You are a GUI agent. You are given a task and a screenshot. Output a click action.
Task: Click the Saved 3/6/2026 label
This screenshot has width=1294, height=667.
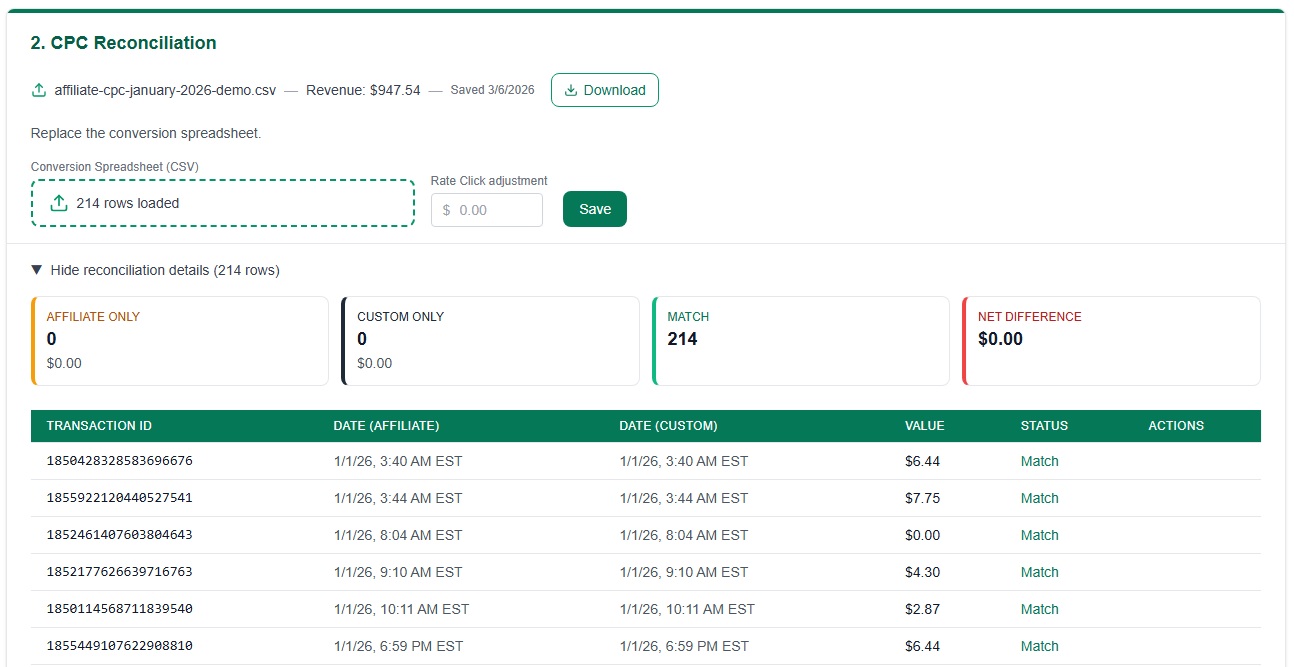point(492,90)
